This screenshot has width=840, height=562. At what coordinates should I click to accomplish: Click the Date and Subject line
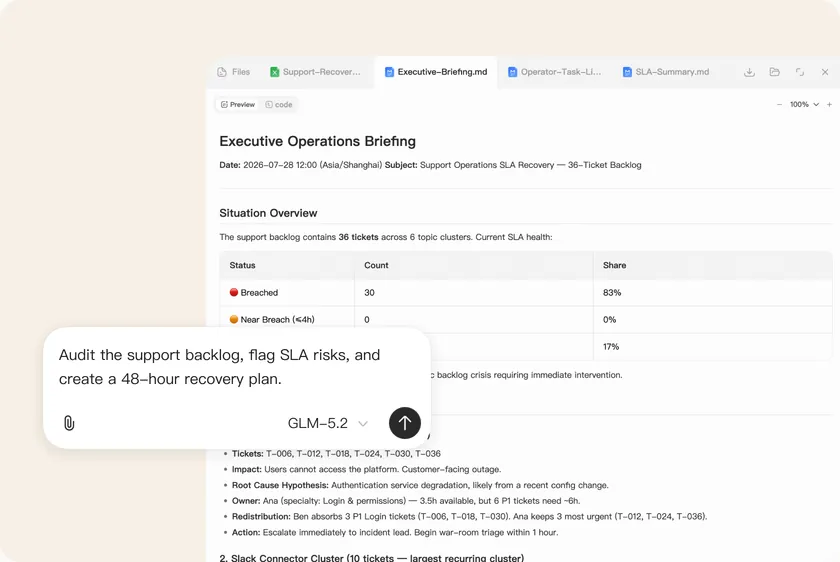(x=430, y=165)
